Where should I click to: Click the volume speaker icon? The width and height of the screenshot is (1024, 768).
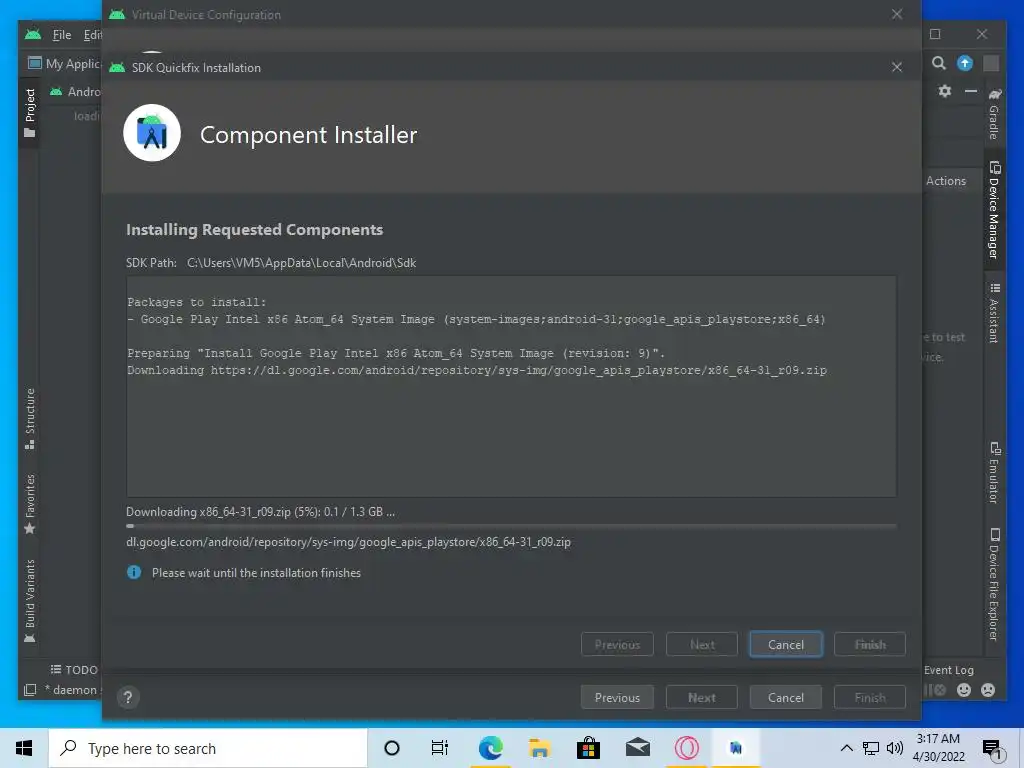pos(895,748)
